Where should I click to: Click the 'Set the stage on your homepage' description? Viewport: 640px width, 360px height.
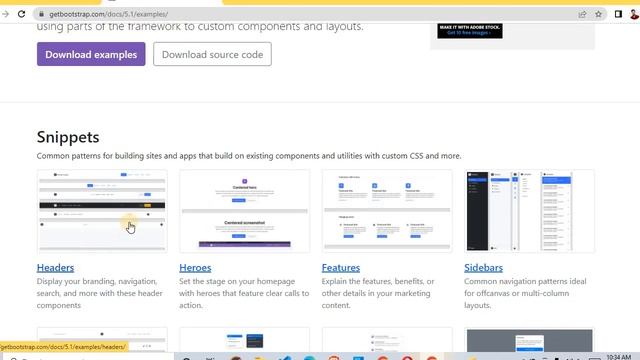tap(244, 293)
